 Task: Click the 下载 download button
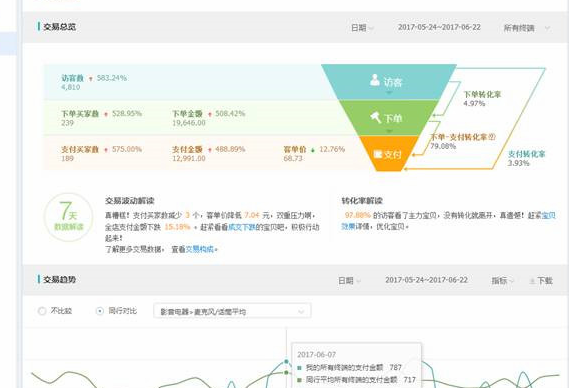coord(541,281)
